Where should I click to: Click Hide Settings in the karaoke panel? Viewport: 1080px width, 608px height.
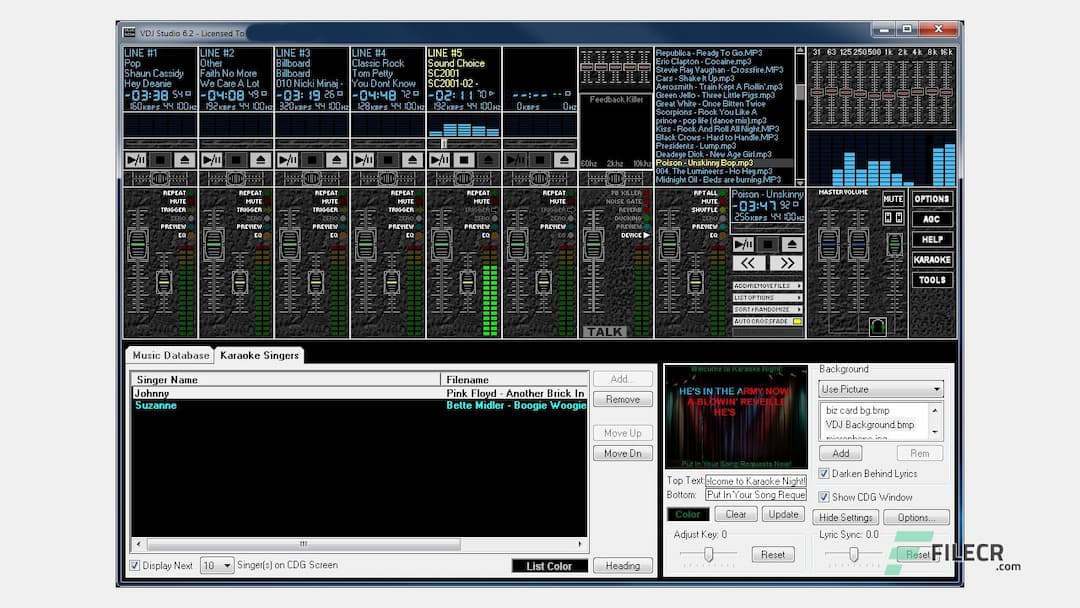(x=845, y=517)
